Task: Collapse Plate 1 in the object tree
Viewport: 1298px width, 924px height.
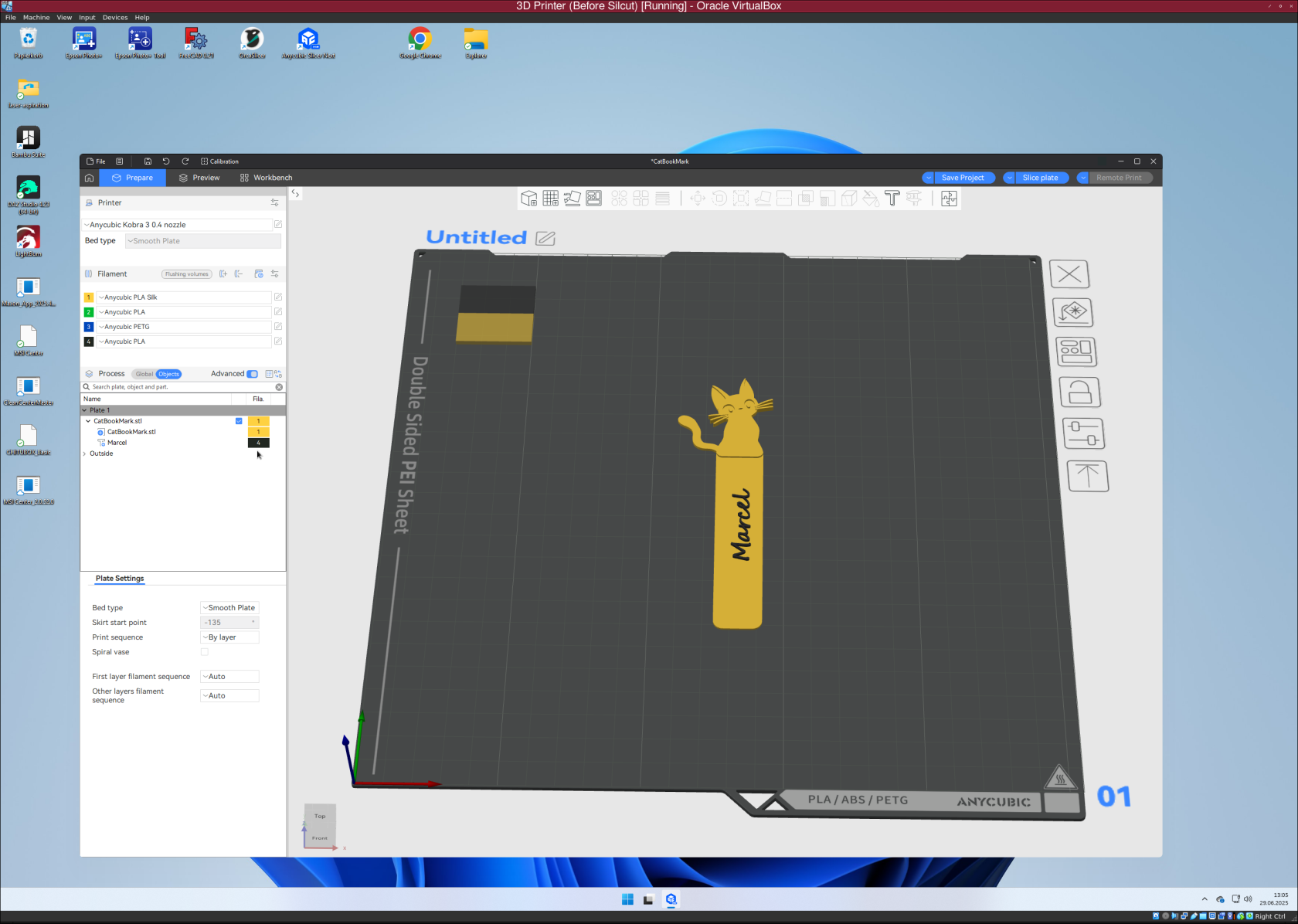Action: point(86,409)
